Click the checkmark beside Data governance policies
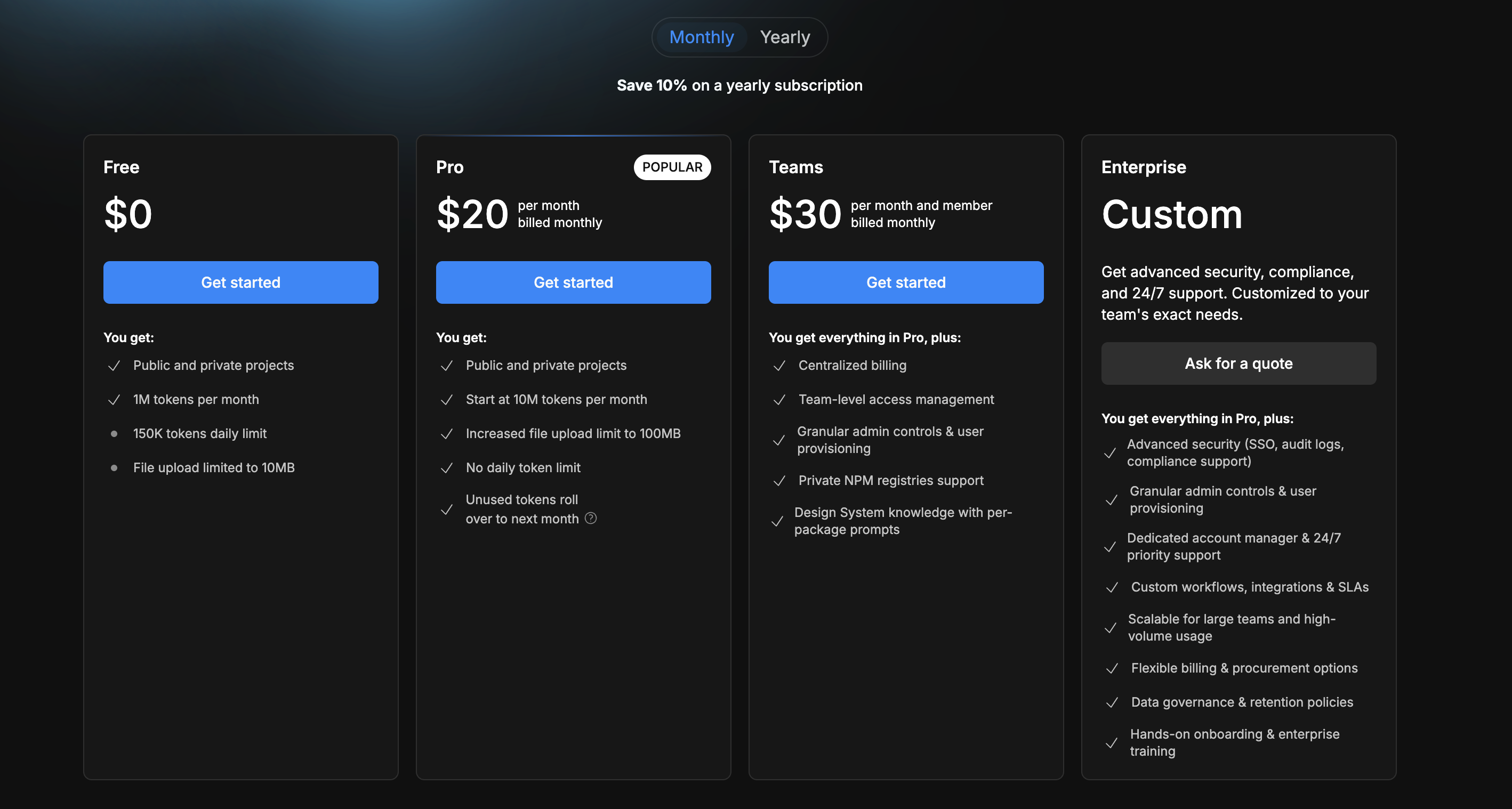This screenshot has height=809, width=1512. tap(1113, 702)
